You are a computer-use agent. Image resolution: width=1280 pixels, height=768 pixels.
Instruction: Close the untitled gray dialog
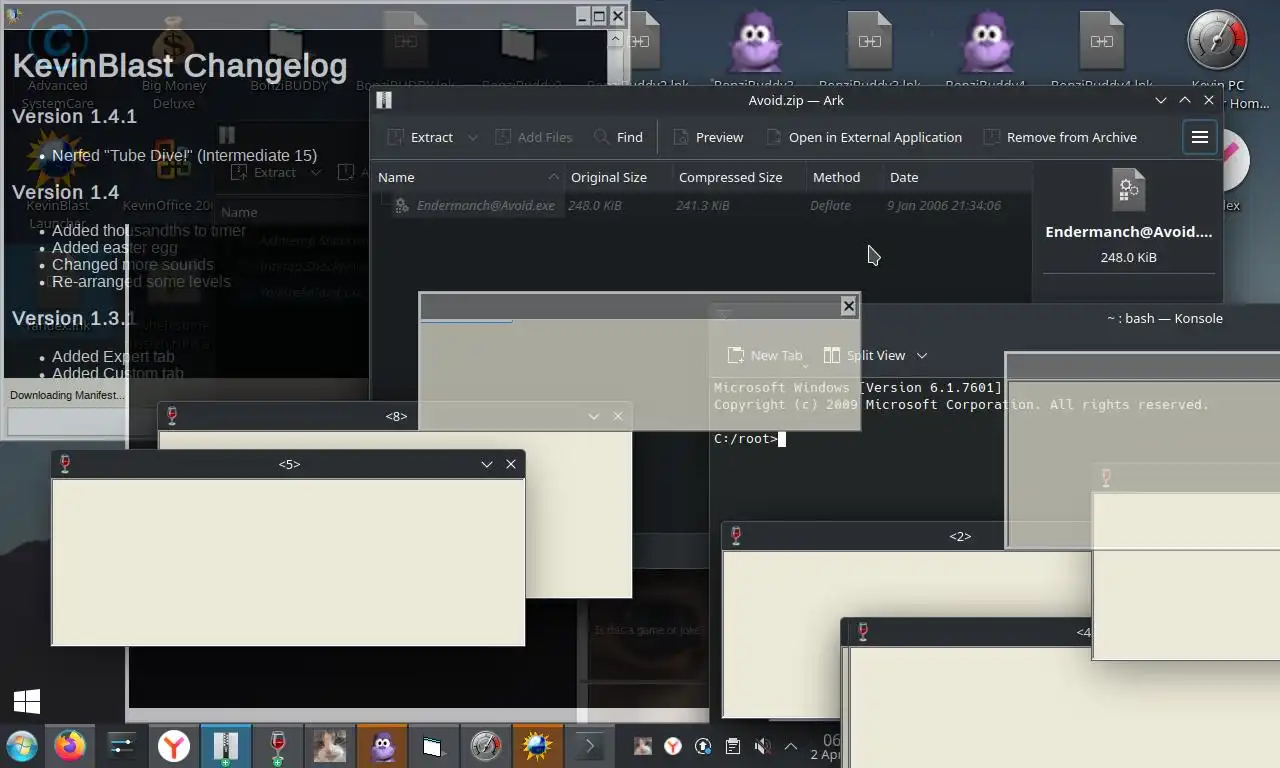click(848, 306)
